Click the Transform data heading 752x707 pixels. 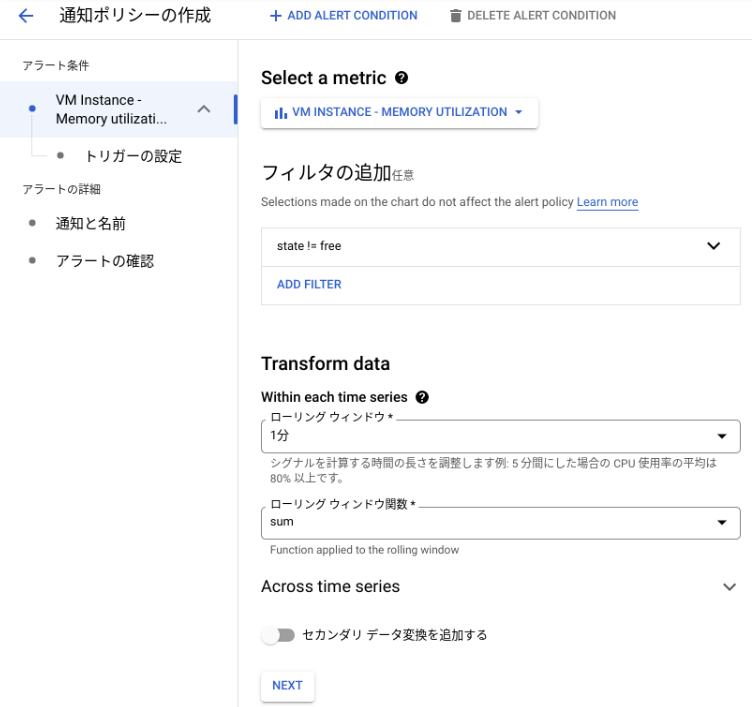point(325,364)
